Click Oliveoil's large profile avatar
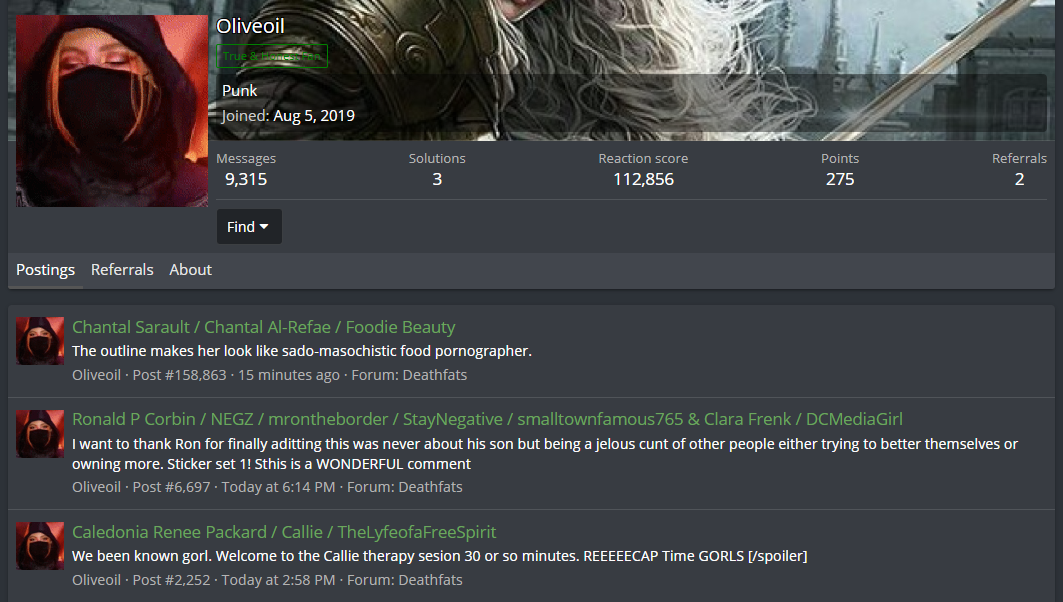Viewport: 1063px width, 602px height. (112, 111)
